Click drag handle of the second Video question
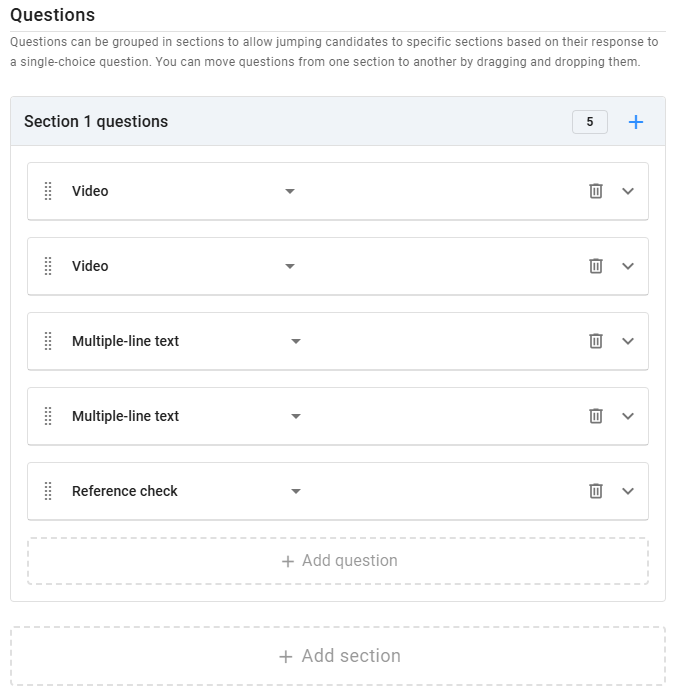This screenshot has width=674, height=695. [48, 266]
